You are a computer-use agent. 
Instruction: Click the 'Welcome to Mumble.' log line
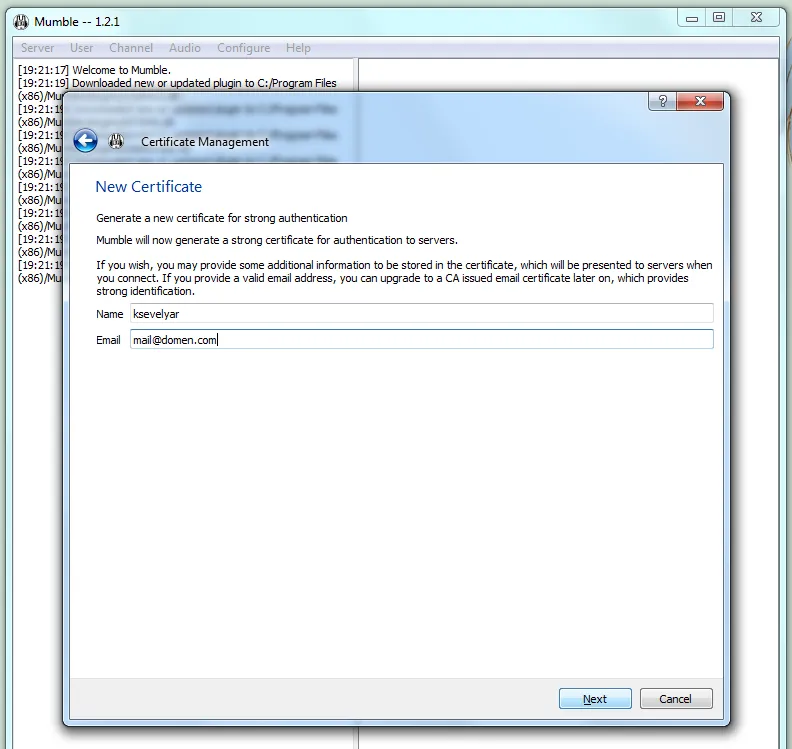pos(94,70)
